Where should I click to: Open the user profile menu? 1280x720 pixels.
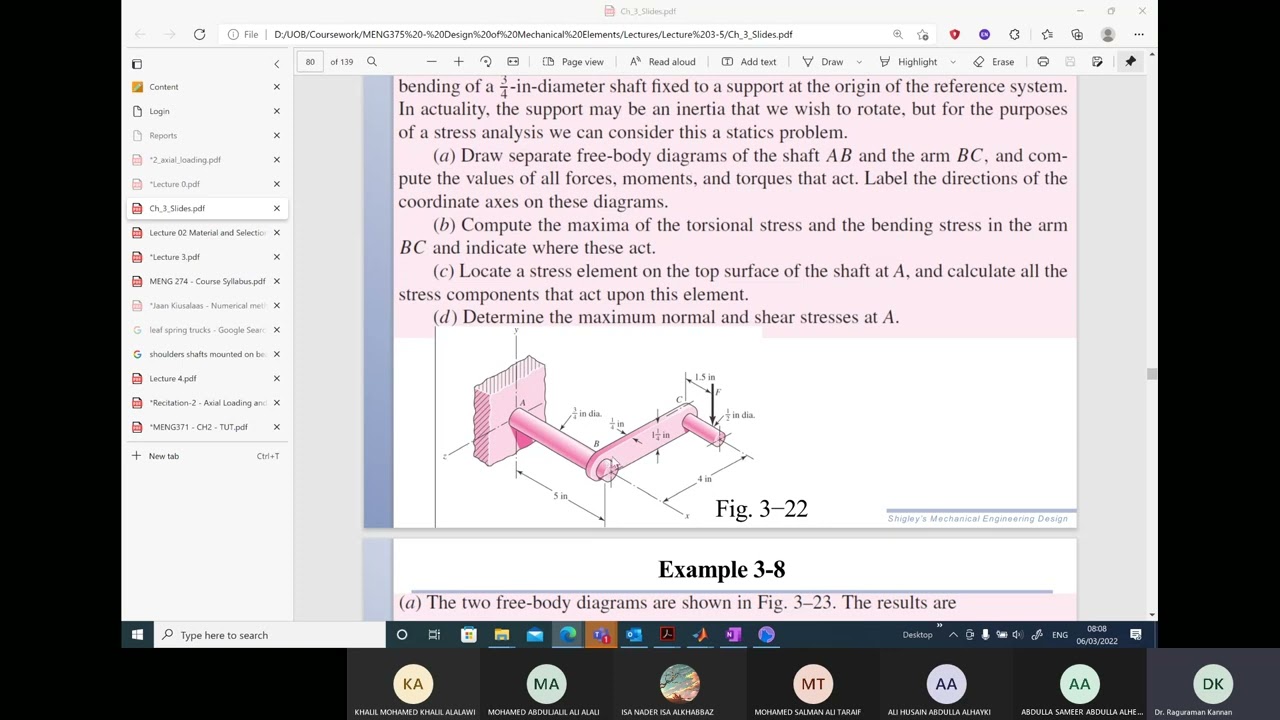click(1108, 34)
